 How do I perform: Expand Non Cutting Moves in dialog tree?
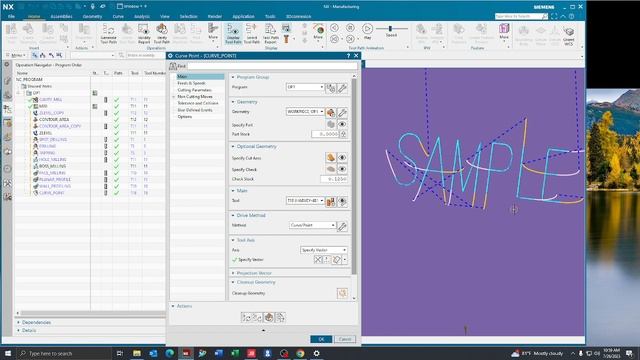(174, 97)
